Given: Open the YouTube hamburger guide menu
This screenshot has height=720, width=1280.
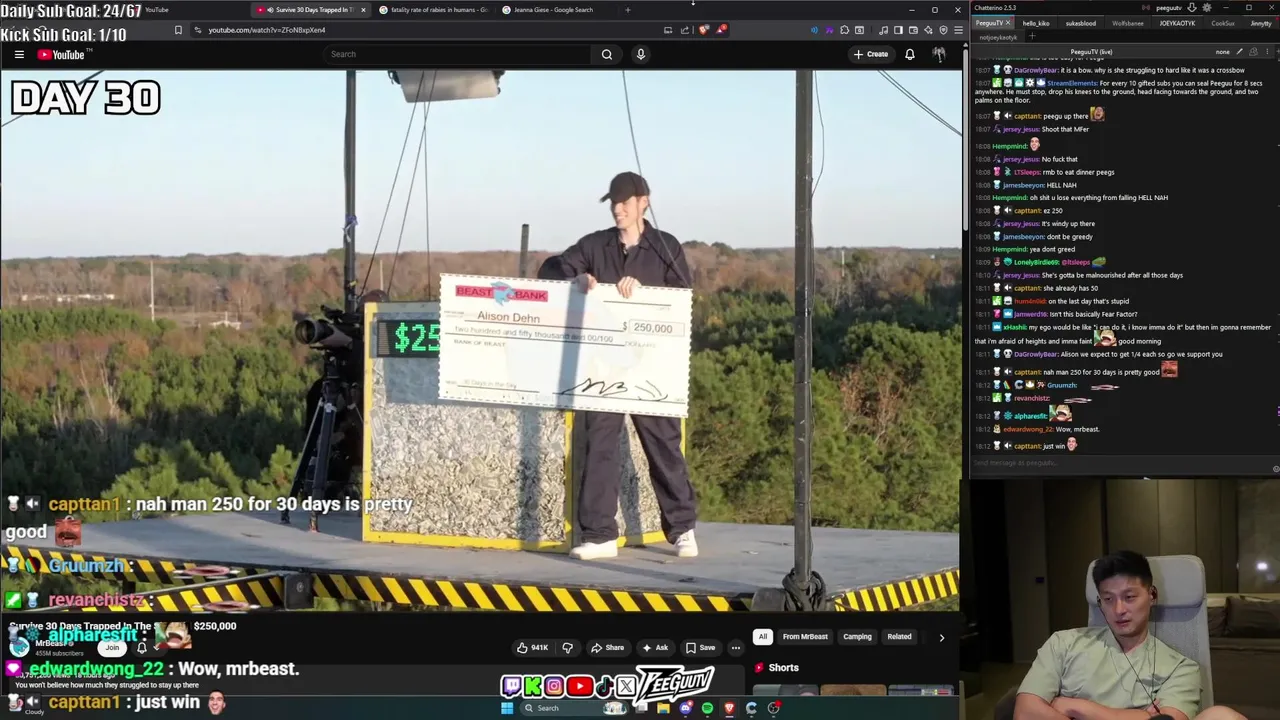Looking at the screenshot, I should tap(19, 55).
